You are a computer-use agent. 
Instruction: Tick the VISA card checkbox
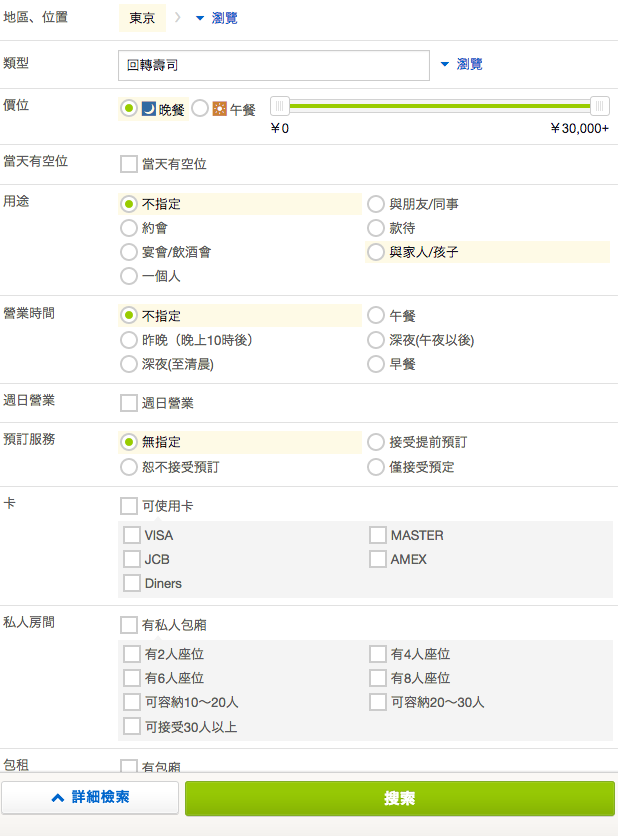[x=132, y=535]
